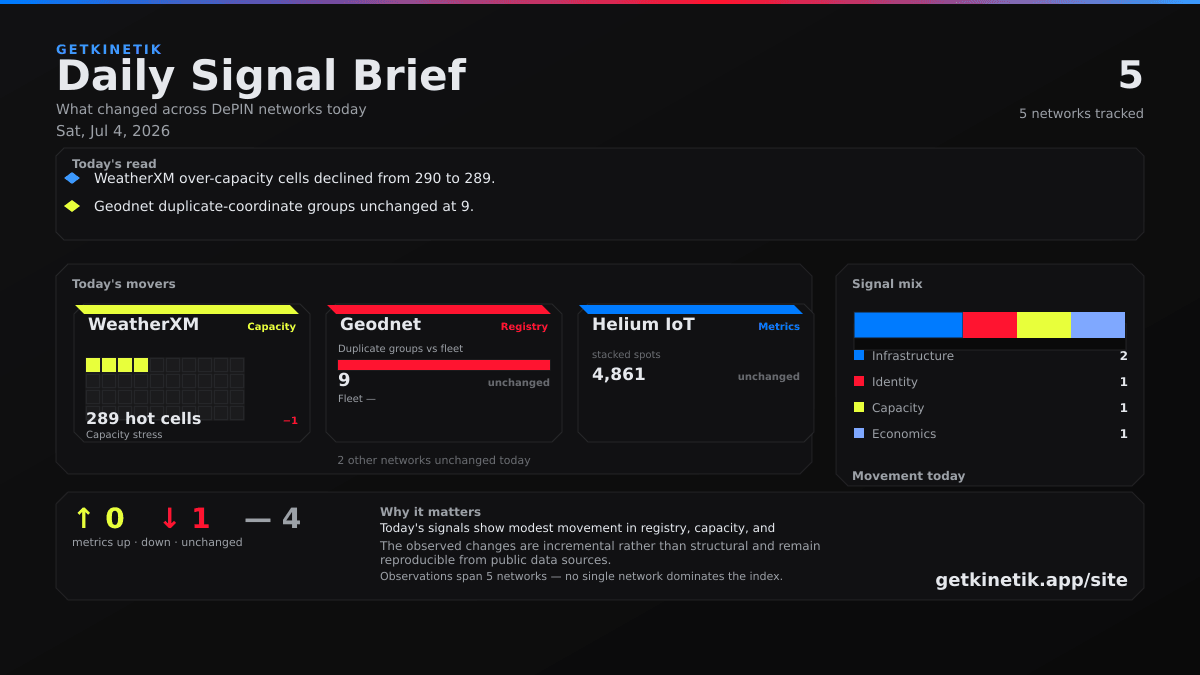Click '5 networks tracked' label

[x=1081, y=114]
